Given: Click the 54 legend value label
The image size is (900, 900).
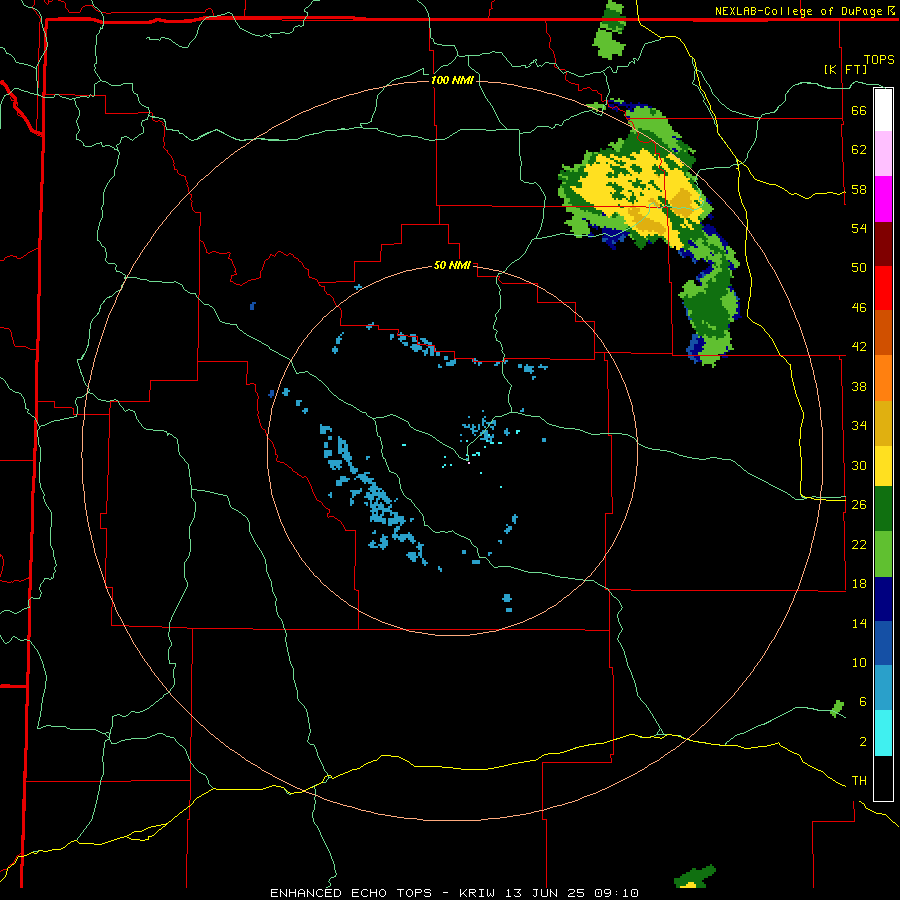Looking at the screenshot, I should coord(859,228).
